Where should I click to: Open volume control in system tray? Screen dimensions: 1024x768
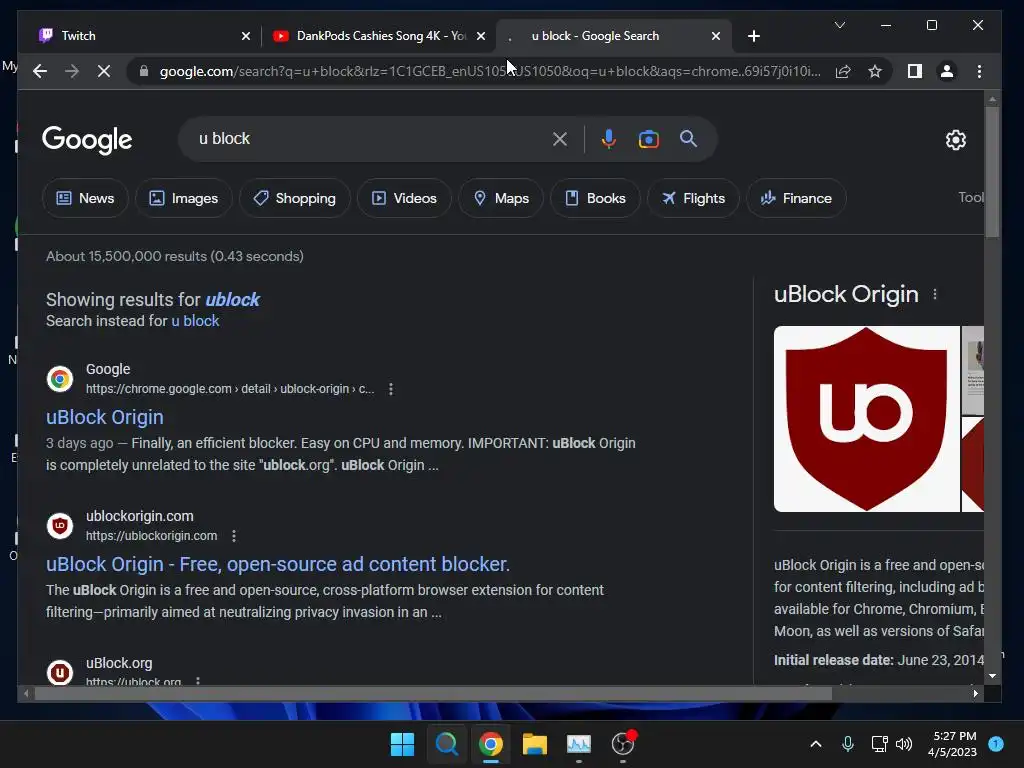(x=904, y=744)
